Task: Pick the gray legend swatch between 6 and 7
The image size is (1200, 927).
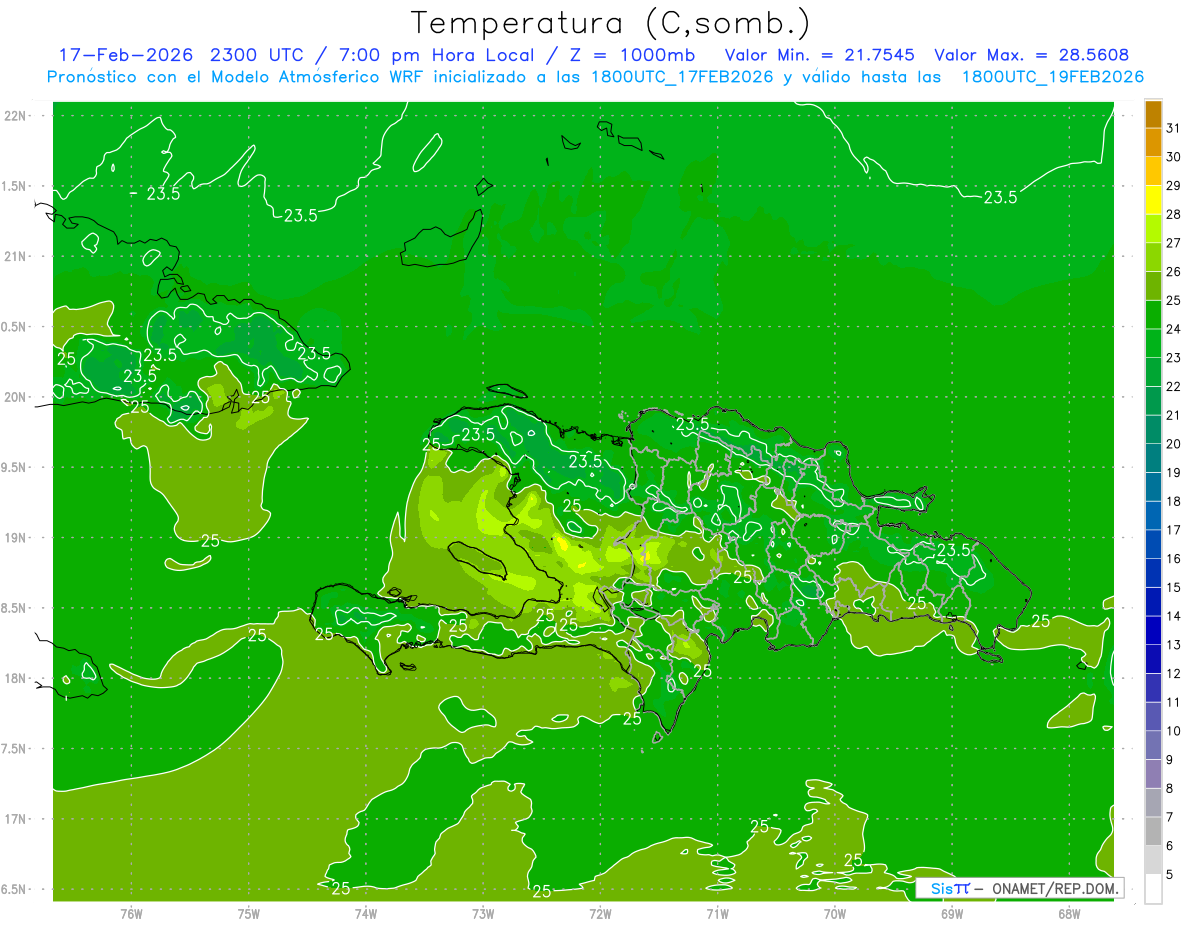Action: click(1153, 832)
